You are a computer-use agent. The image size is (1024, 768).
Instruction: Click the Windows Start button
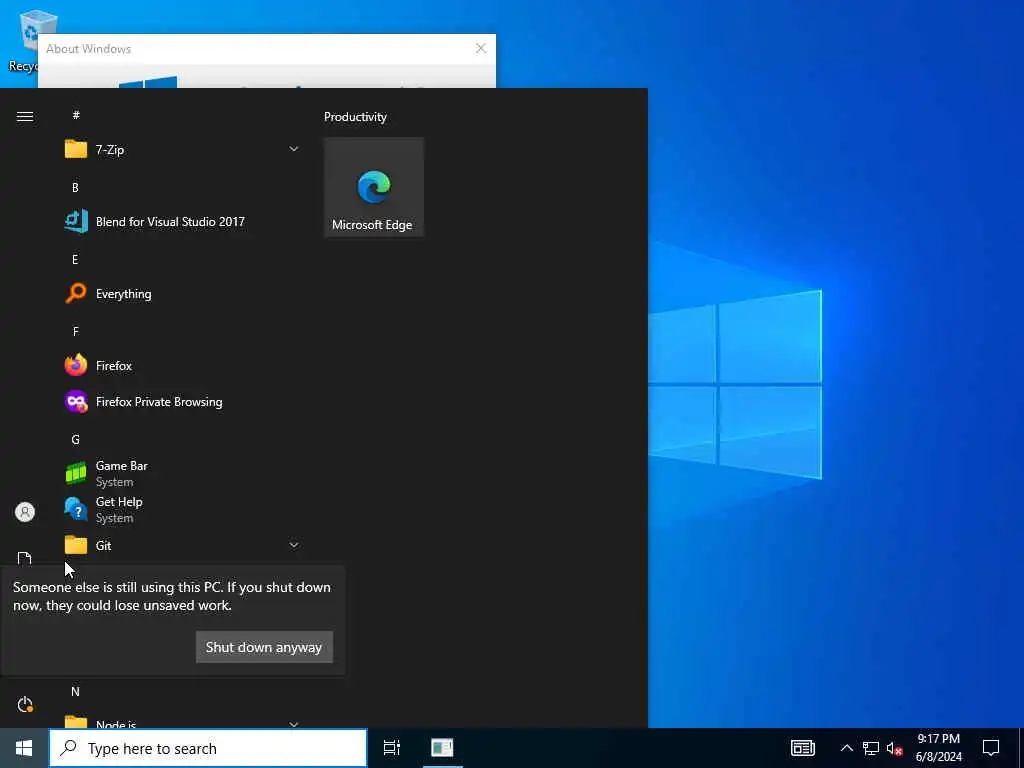tap(24, 748)
